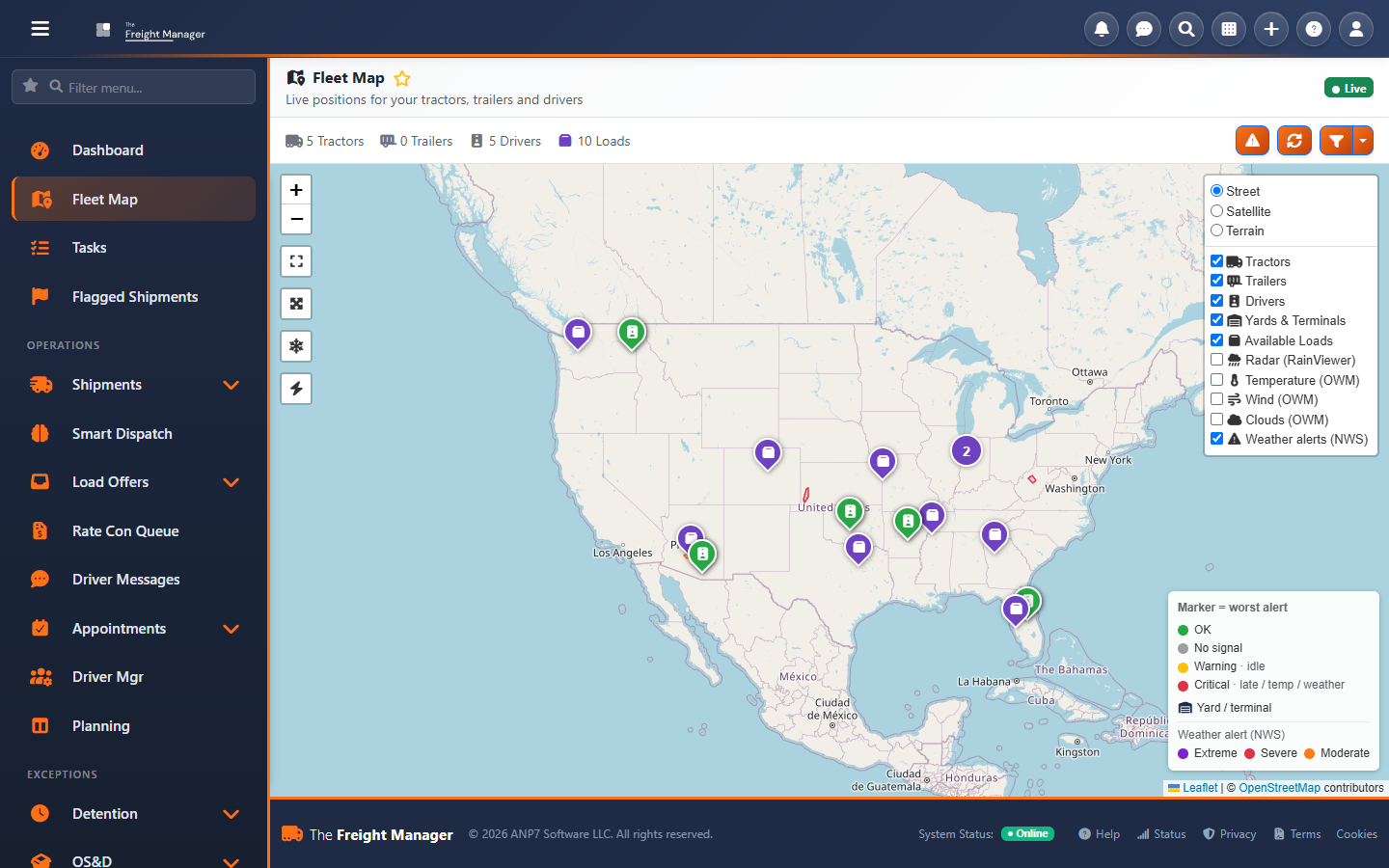Open Flagged Shipments in sidebar

tap(133, 297)
